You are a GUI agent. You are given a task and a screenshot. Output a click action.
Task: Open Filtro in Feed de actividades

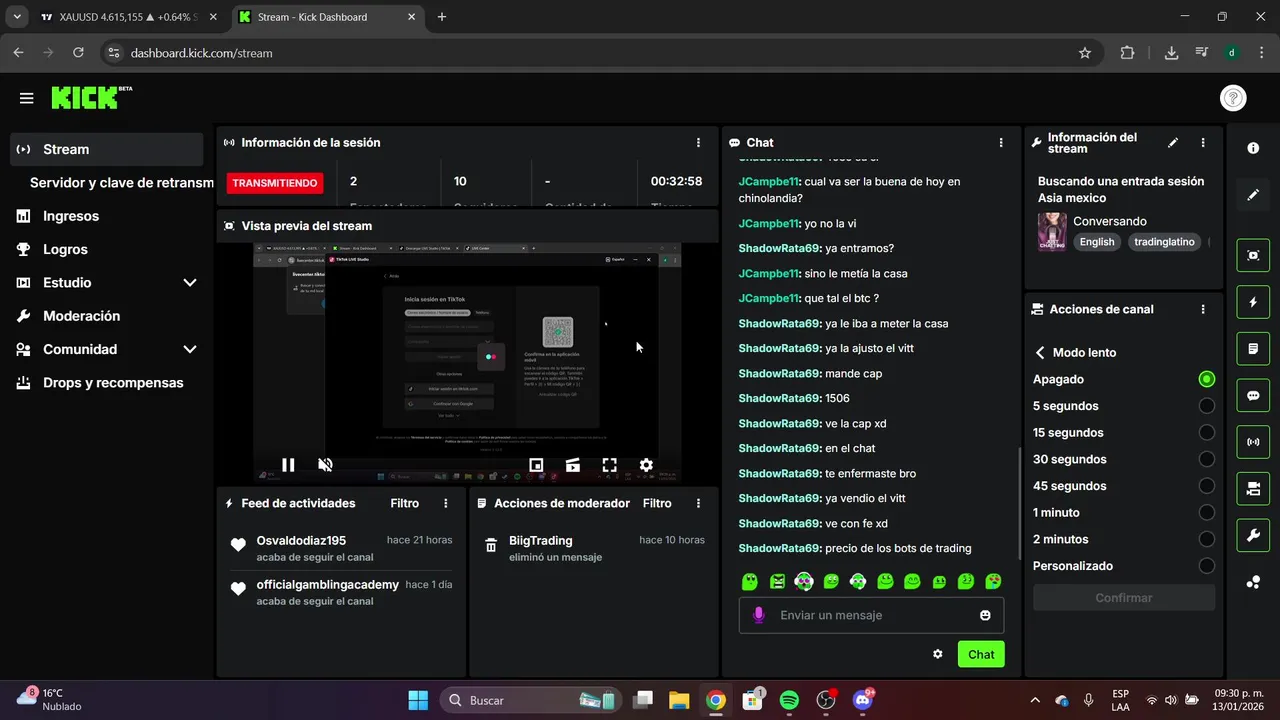point(405,503)
